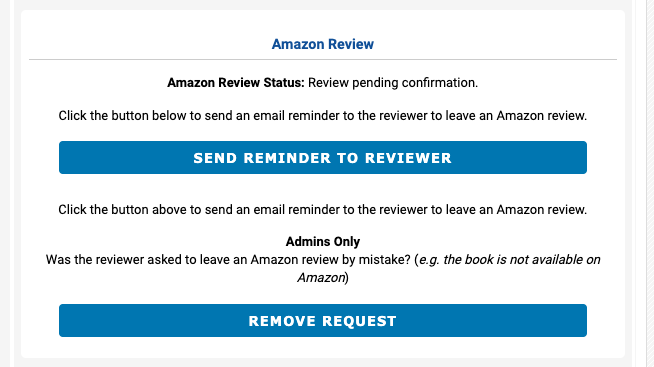This screenshot has width=654, height=367.
Task: Click the gray page background below the white card
Action: [323, 362]
